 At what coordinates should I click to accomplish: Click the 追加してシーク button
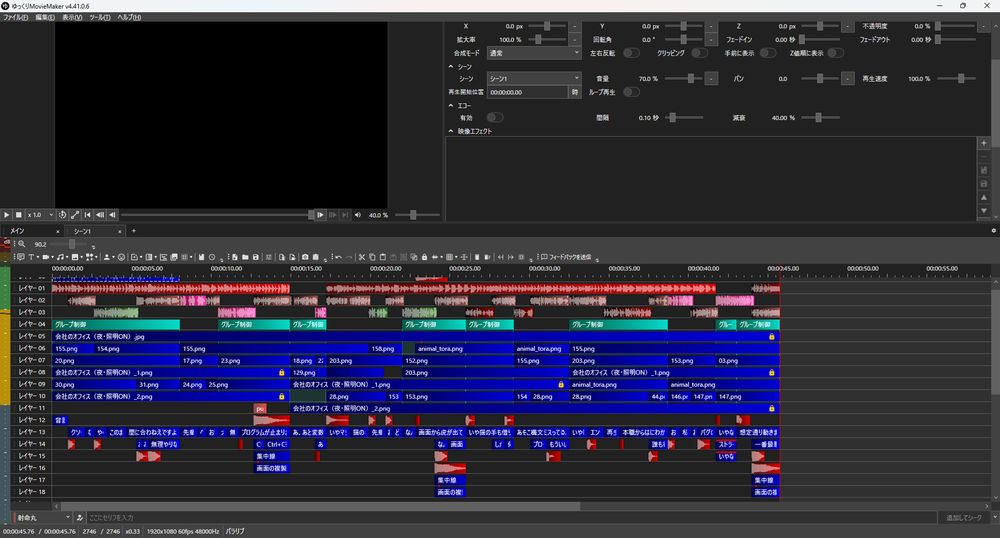[x=964, y=518]
